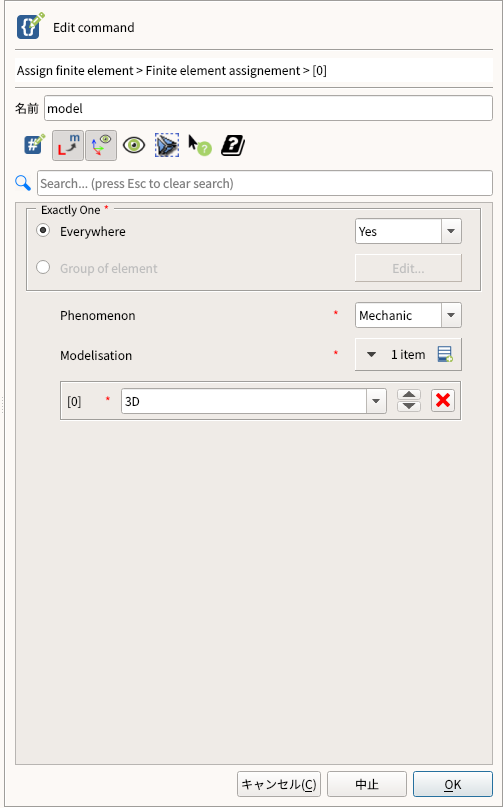Open the black question book documentation icon
The height and width of the screenshot is (808, 503).
(x=233, y=145)
